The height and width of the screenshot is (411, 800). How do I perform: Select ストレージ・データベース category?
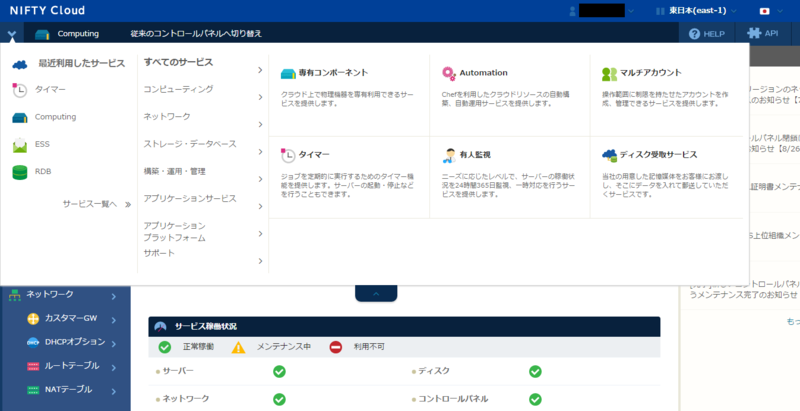190,144
